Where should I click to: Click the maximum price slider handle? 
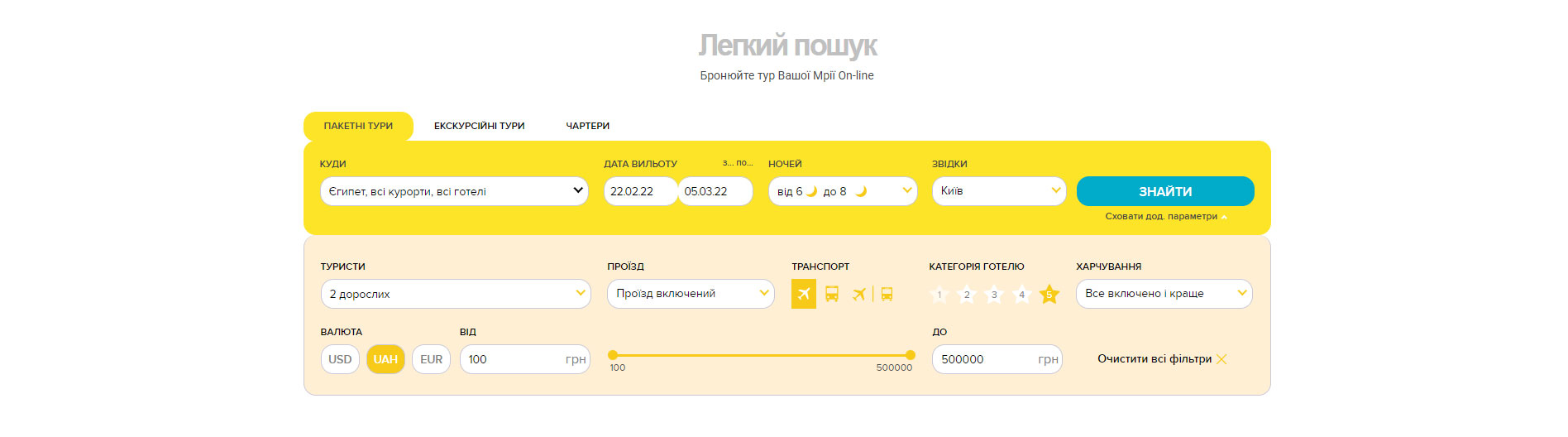pyautogui.click(x=911, y=355)
